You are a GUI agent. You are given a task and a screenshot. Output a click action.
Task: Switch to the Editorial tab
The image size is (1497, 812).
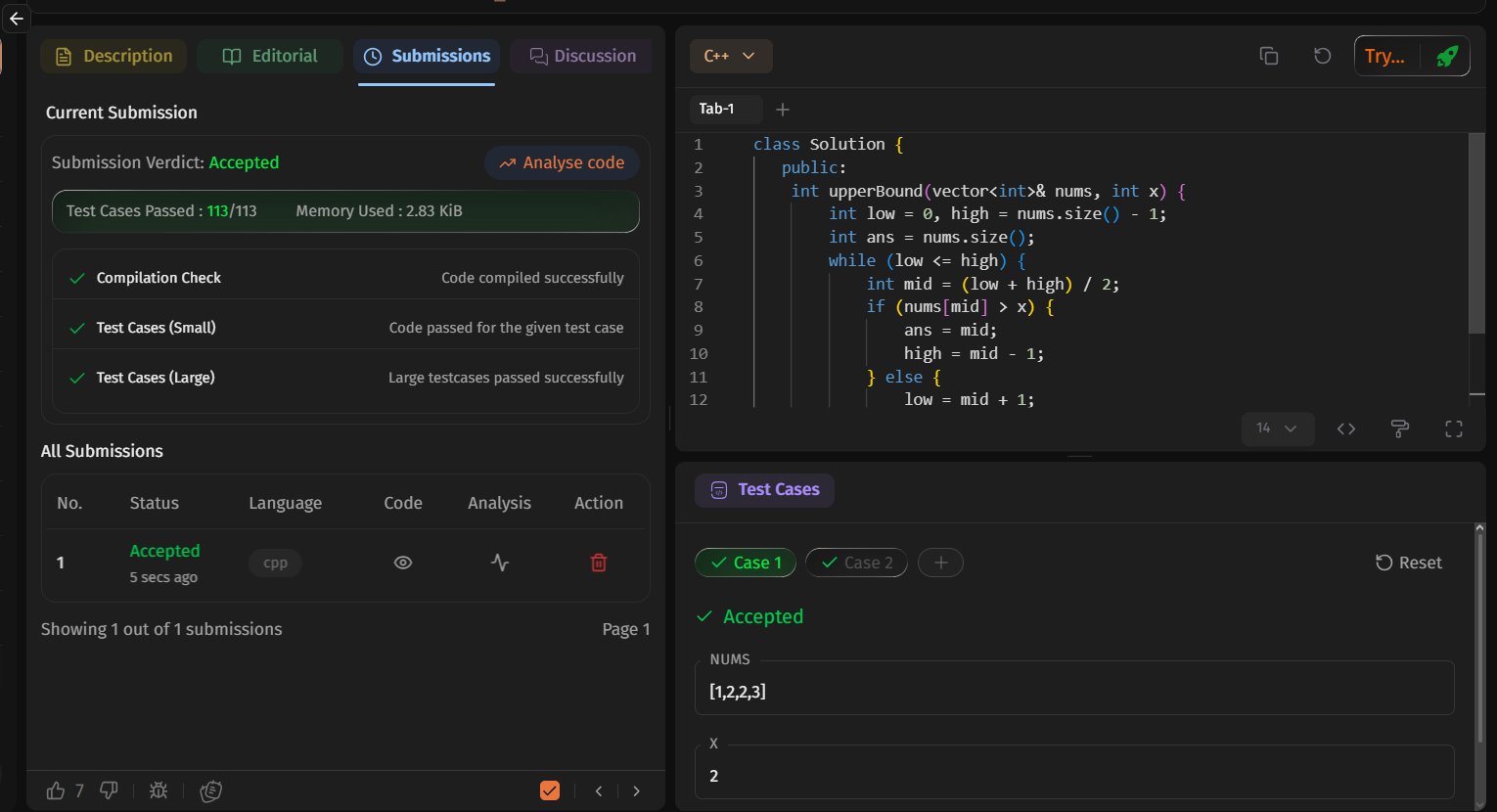tap(270, 56)
